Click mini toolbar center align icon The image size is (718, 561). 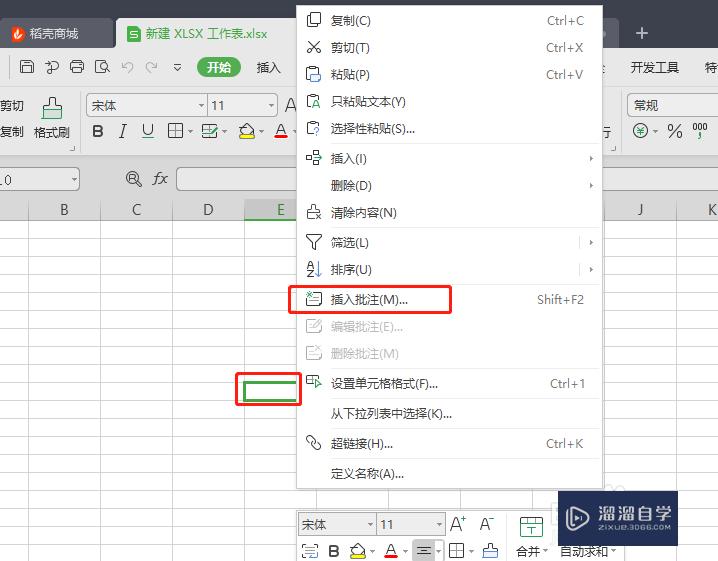(x=424, y=550)
